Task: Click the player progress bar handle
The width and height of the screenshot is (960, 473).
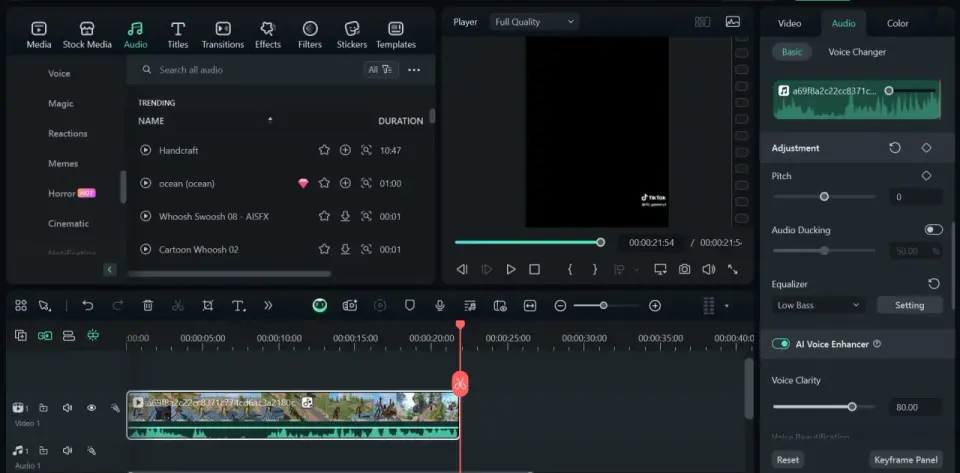Action: [601, 242]
